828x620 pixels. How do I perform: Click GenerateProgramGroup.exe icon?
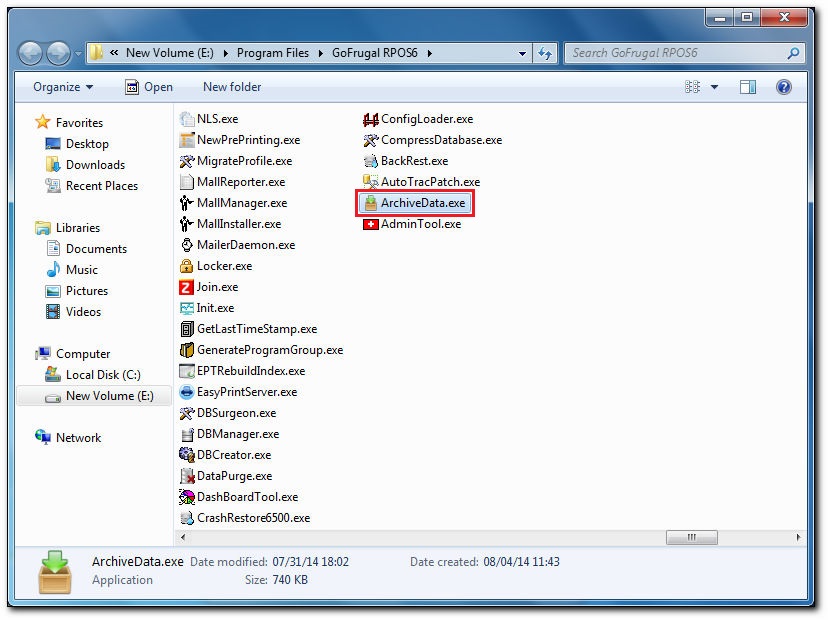(187, 350)
